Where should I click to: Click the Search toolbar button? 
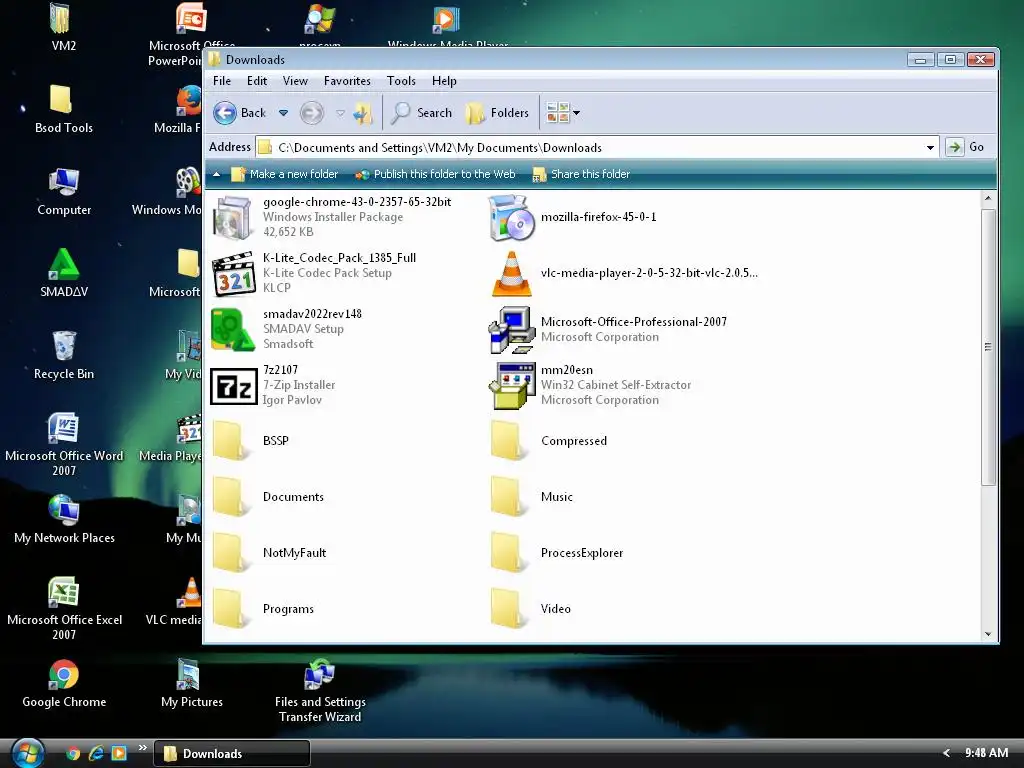tap(421, 113)
